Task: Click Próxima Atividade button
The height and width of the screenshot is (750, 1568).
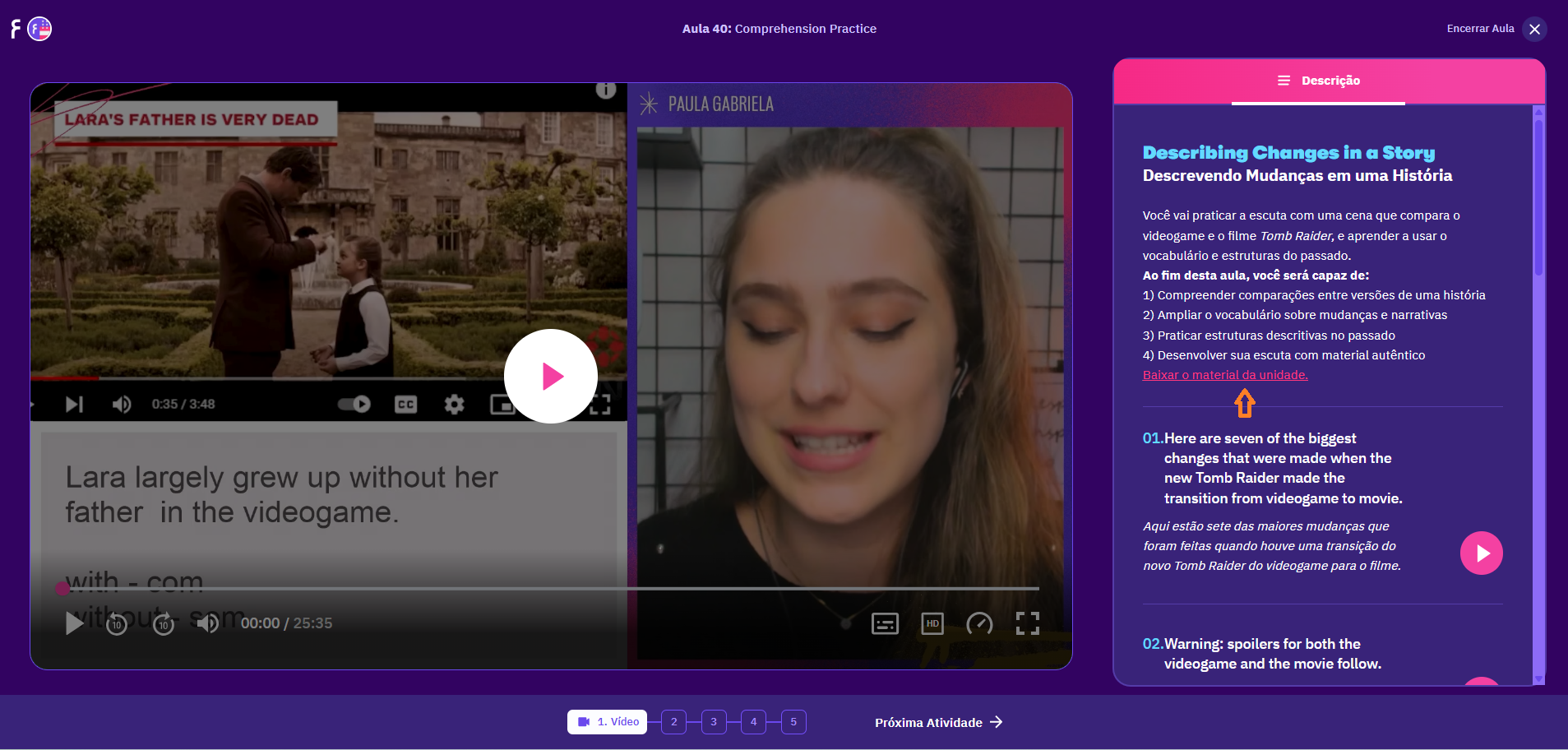Action: tap(938, 722)
